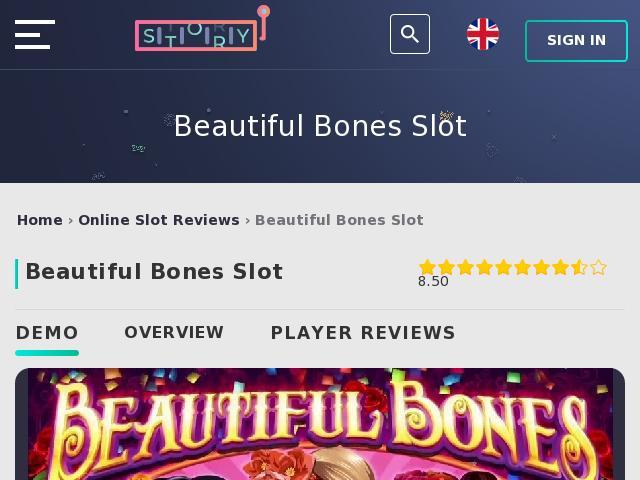Click the empty tenth rating star

click(598, 267)
